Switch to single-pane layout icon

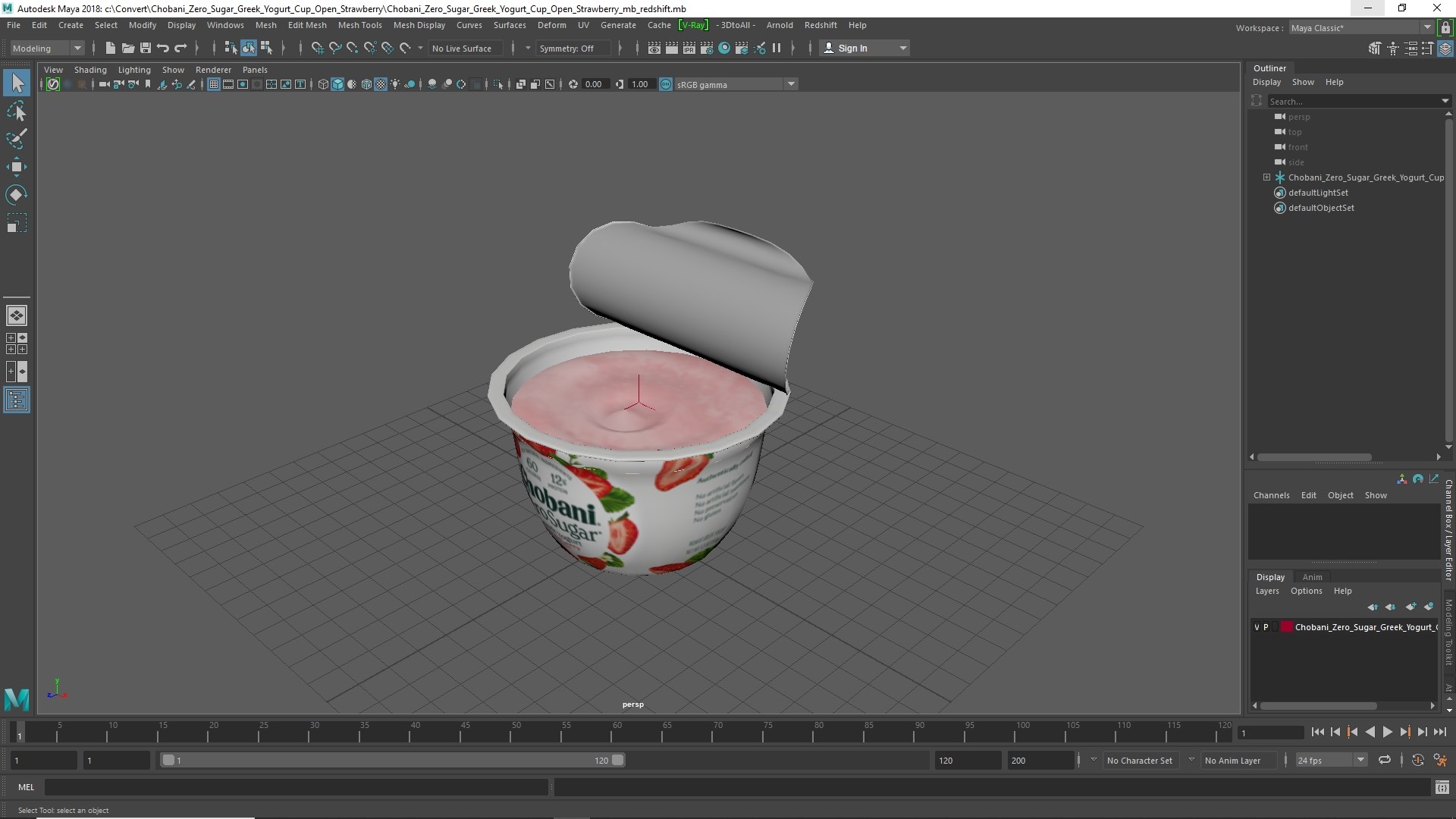(x=17, y=315)
